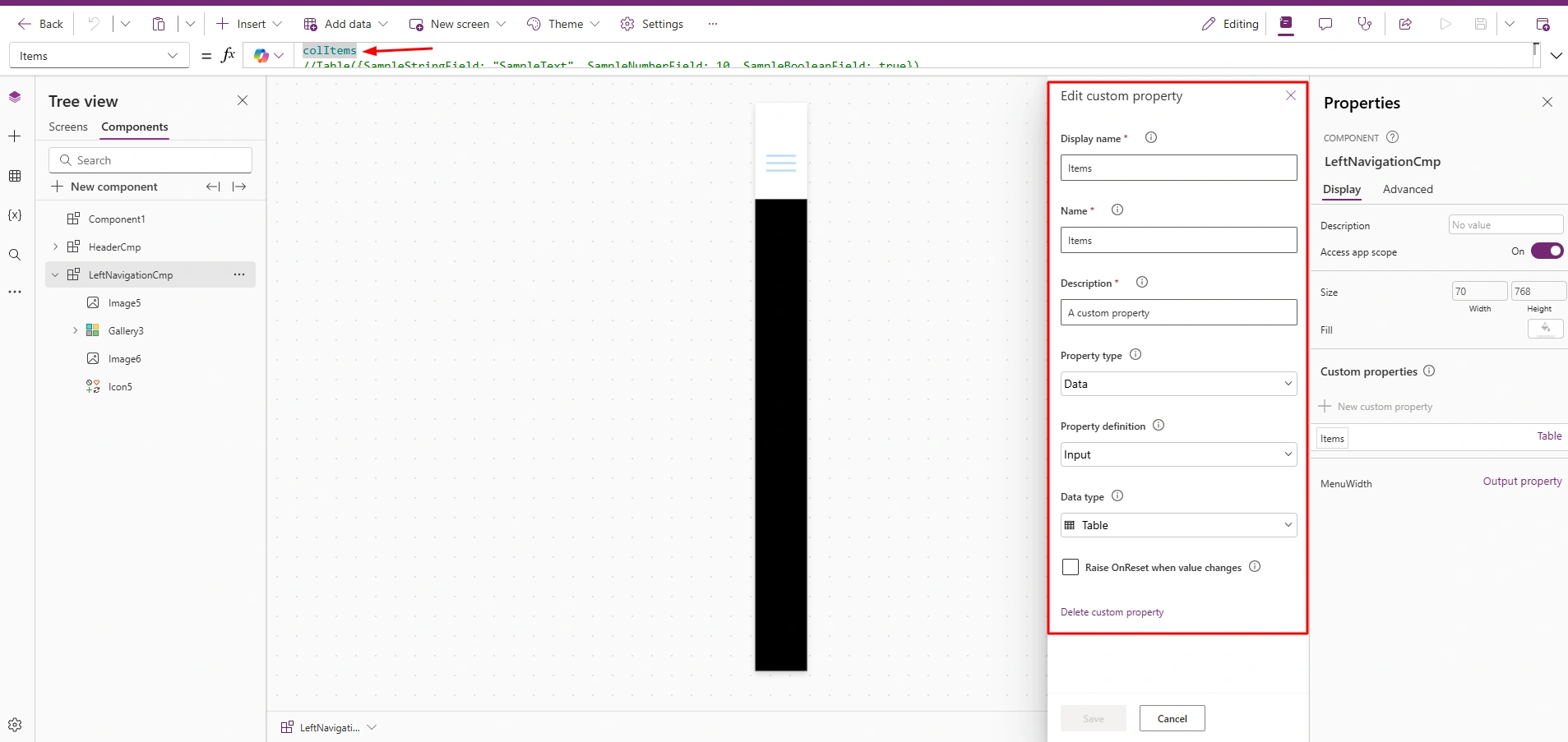Click the Tree view Search box
The image size is (1568, 742).
pos(150,160)
